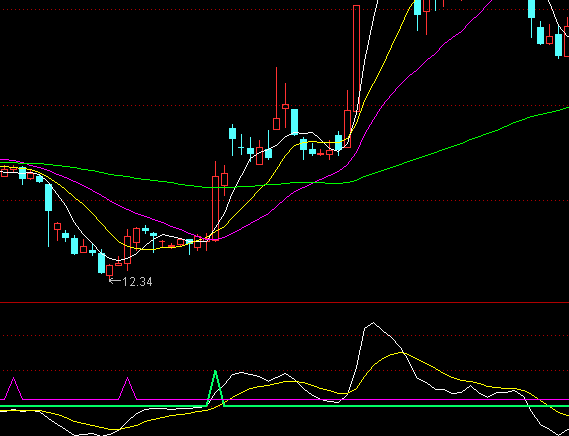Viewport: 569px width, 436px height.
Task: Click the yellow indicator line's highest peak
Action: [x=400, y=353]
